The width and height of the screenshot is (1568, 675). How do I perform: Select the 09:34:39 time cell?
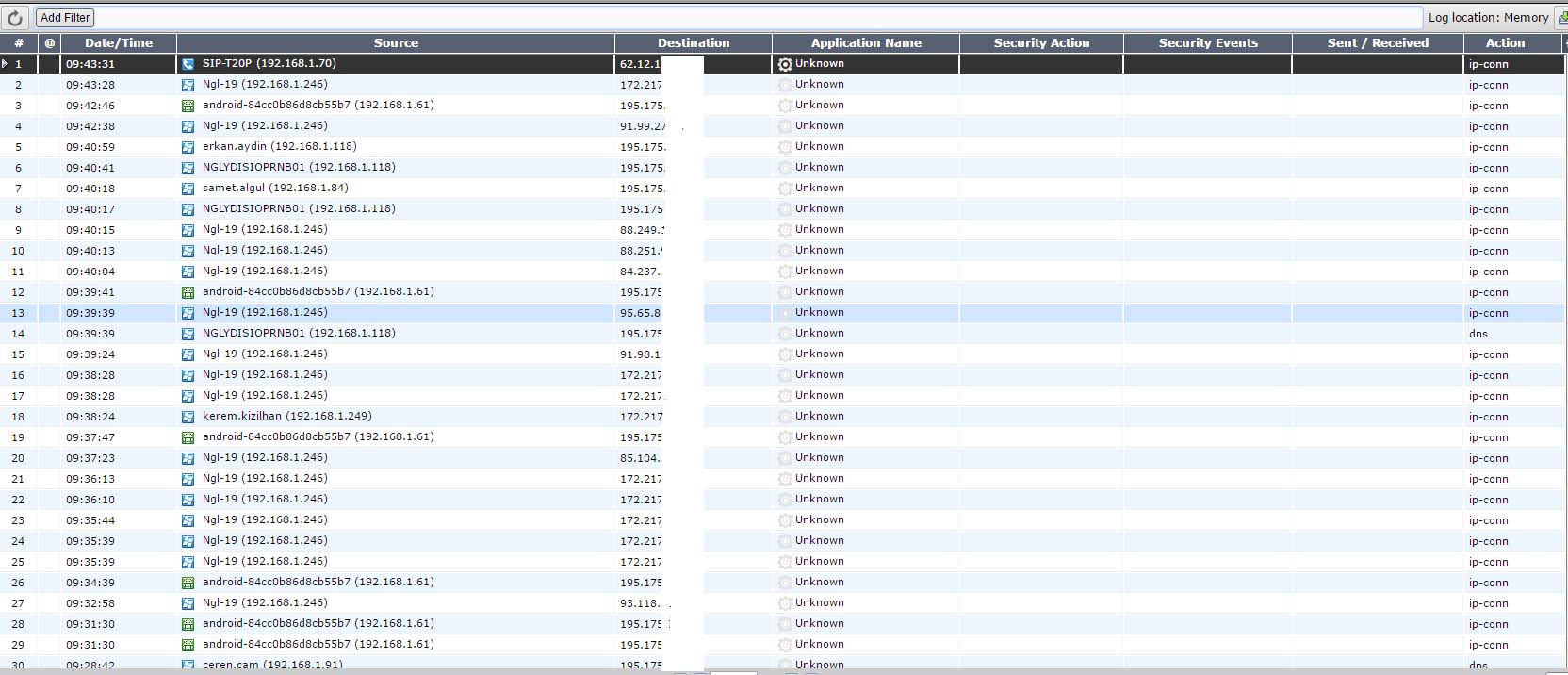point(90,583)
